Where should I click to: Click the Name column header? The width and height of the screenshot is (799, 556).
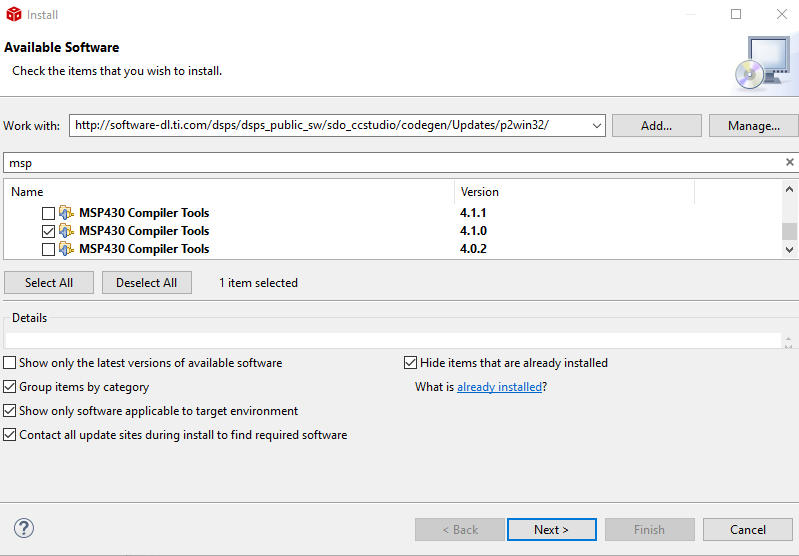point(229,192)
